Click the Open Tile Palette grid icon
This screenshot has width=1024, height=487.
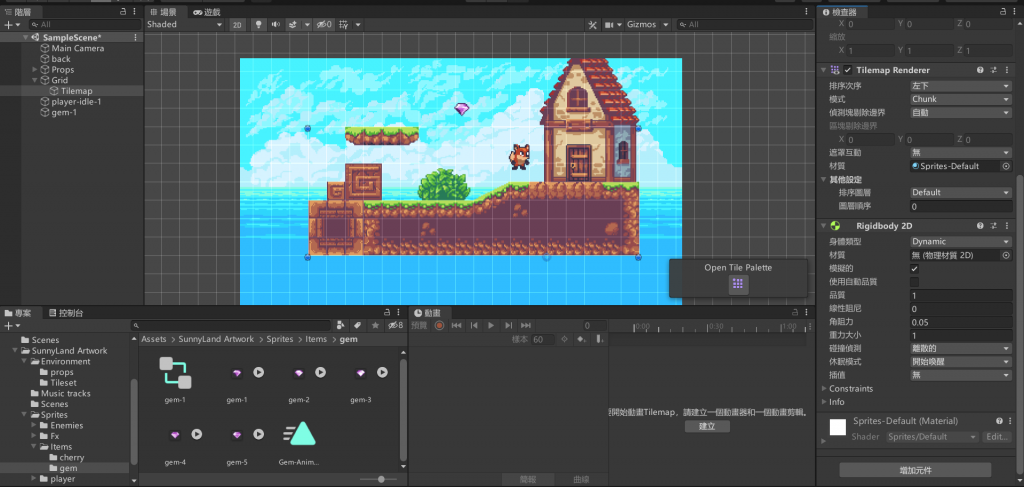pyautogui.click(x=738, y=284)
